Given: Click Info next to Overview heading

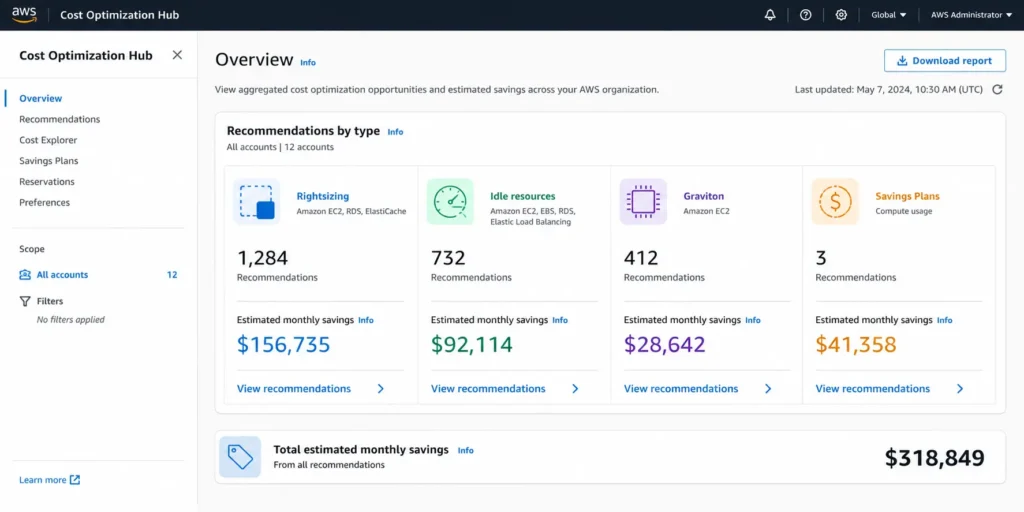Looking at the screenshot, I should (x=308, y=63).
